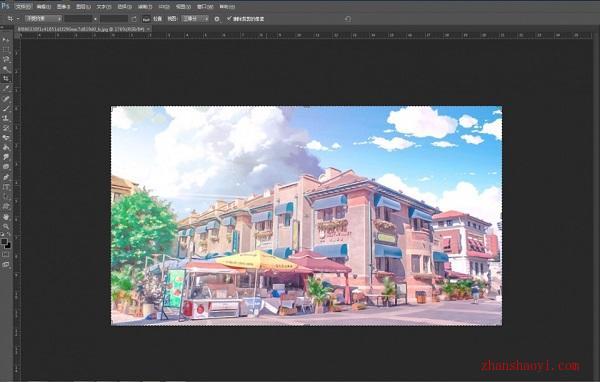600x382 pixels.
Task: Select the Move tool
Action: click(6, 40)
